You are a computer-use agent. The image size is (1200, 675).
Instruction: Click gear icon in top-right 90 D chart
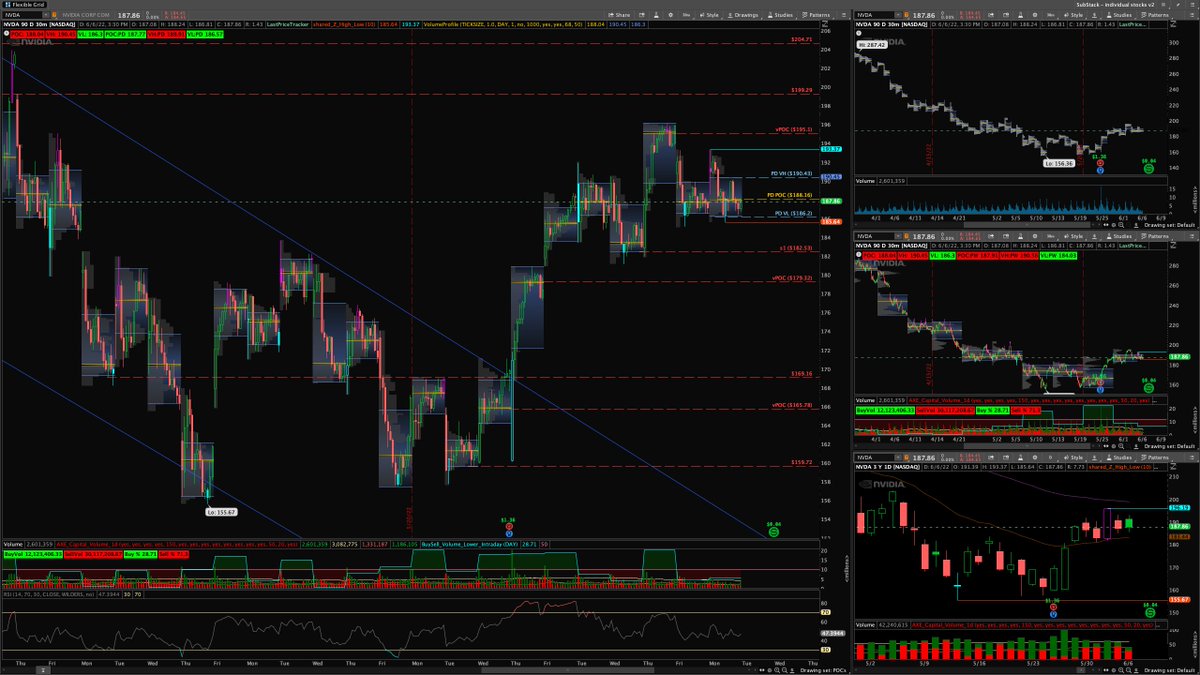click(1035, 15)
